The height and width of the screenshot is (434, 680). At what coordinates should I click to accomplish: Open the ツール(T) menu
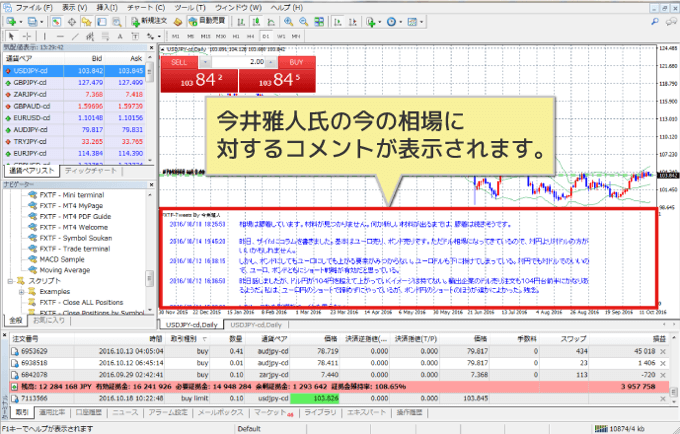[190, 7]
